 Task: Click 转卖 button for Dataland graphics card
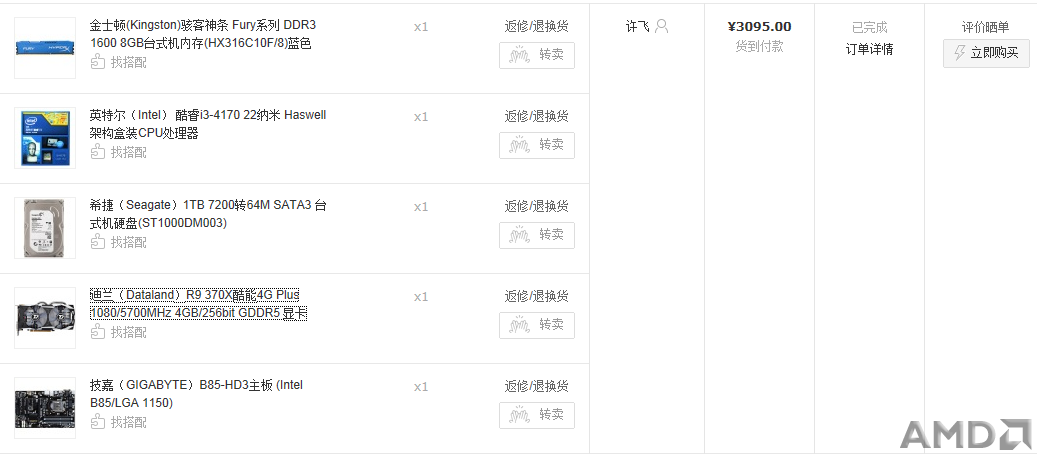[x=537, y=325]
